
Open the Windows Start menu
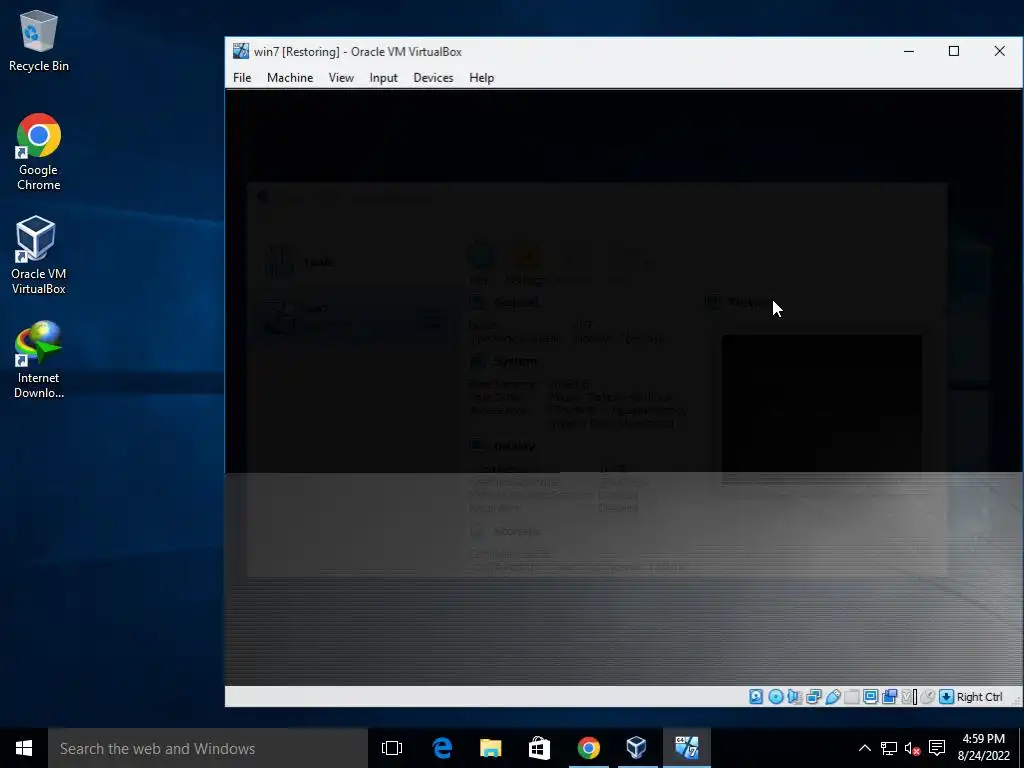click(24, 748)
